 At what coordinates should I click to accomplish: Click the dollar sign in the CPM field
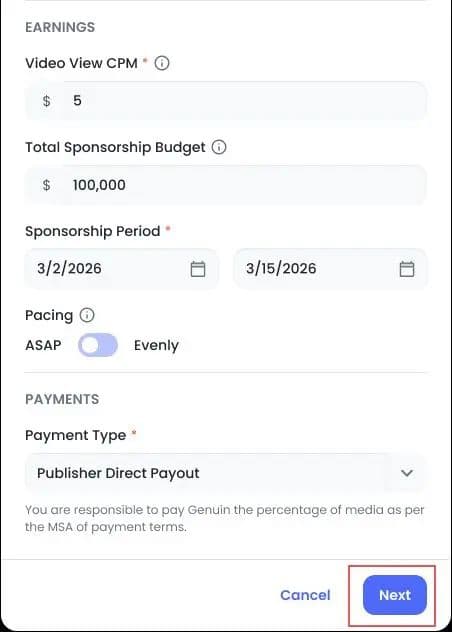click(46, 100)
